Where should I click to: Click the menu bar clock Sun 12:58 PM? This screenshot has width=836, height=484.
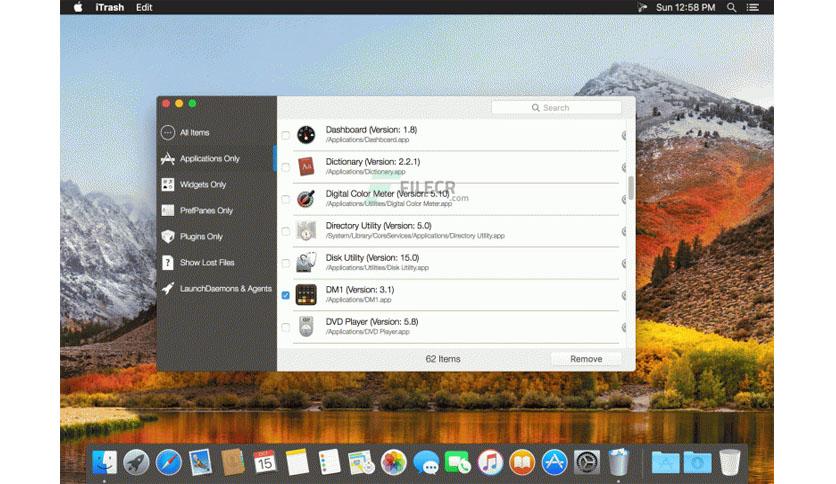pyautogui.click(x=686, y=7)
